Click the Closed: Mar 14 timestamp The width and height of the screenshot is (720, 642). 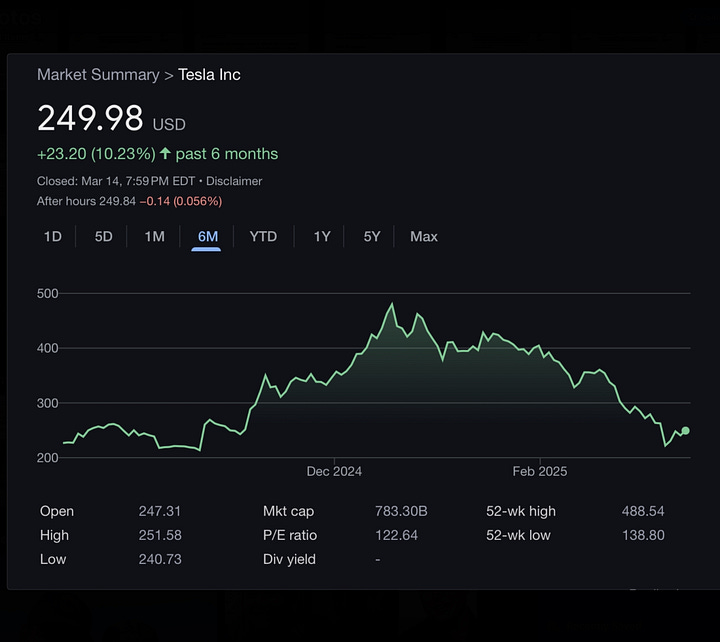pyautogui.click(x=116, y=181)
